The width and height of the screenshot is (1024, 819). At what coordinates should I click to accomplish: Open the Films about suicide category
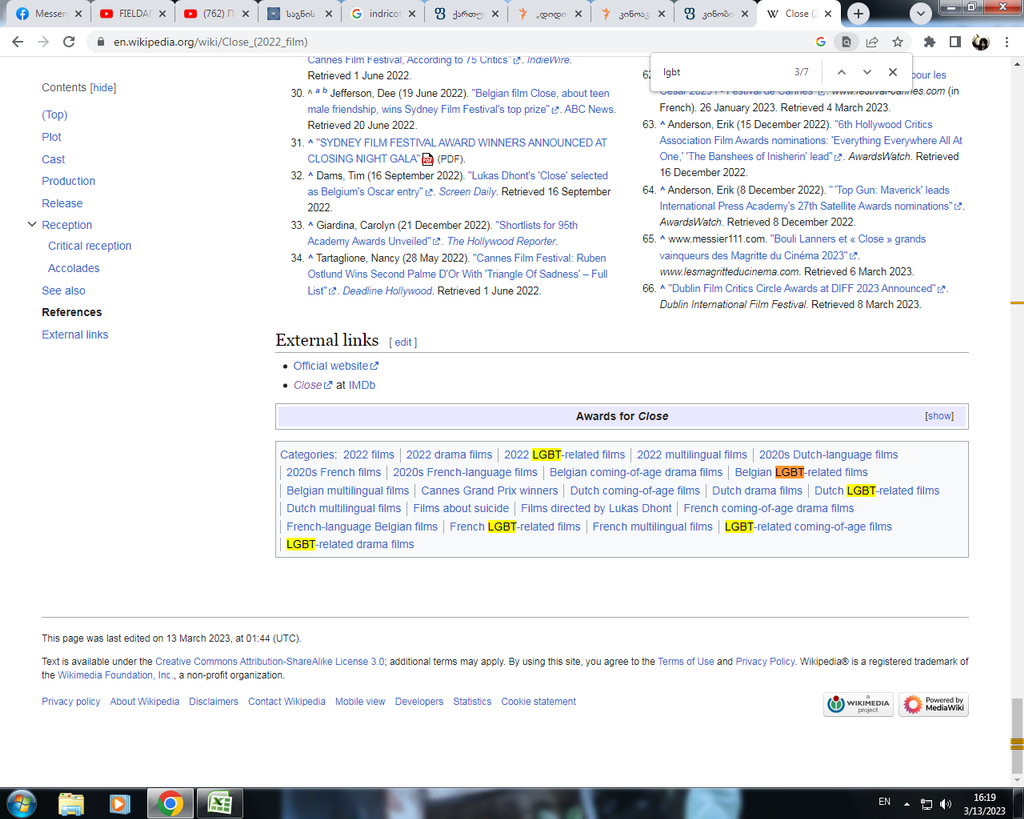point(460,508)
